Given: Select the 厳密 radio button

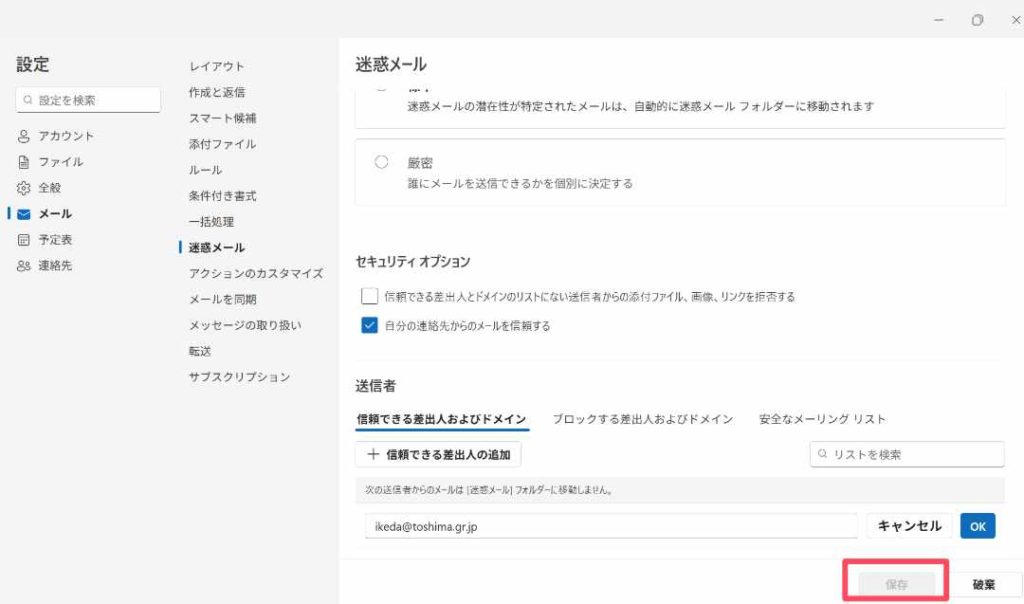Looking at the screenshot, I should pos(381,162).
